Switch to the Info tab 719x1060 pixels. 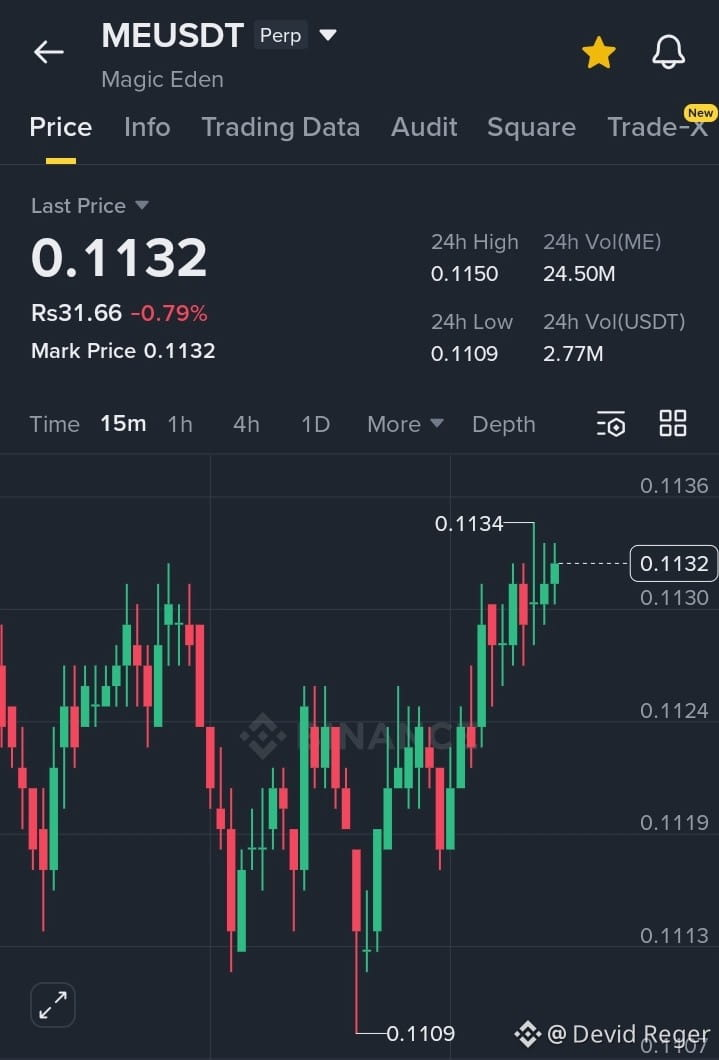pyautogui.click(x=147, y=127)
